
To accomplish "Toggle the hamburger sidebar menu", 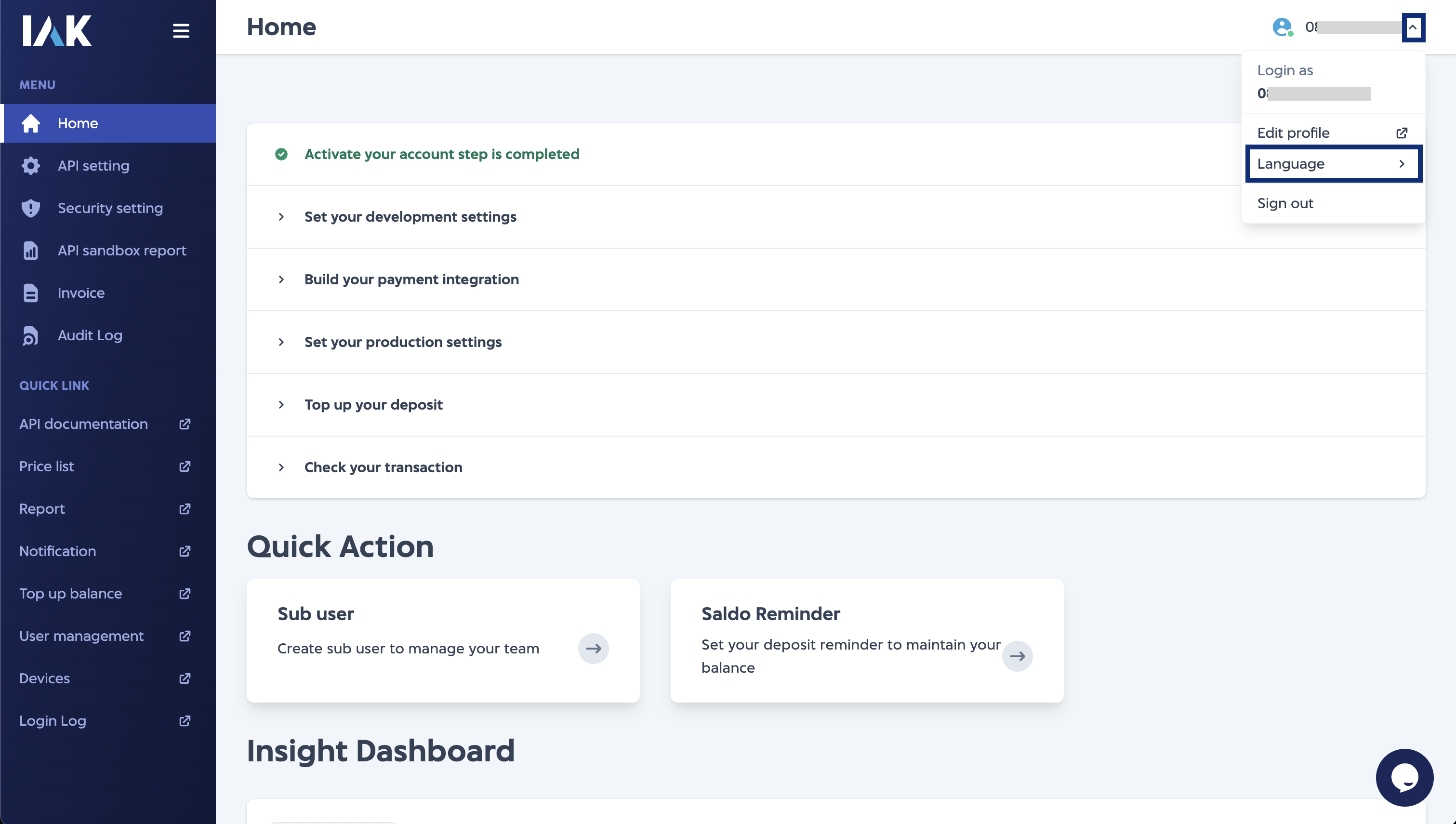I will tap(181, 30).
